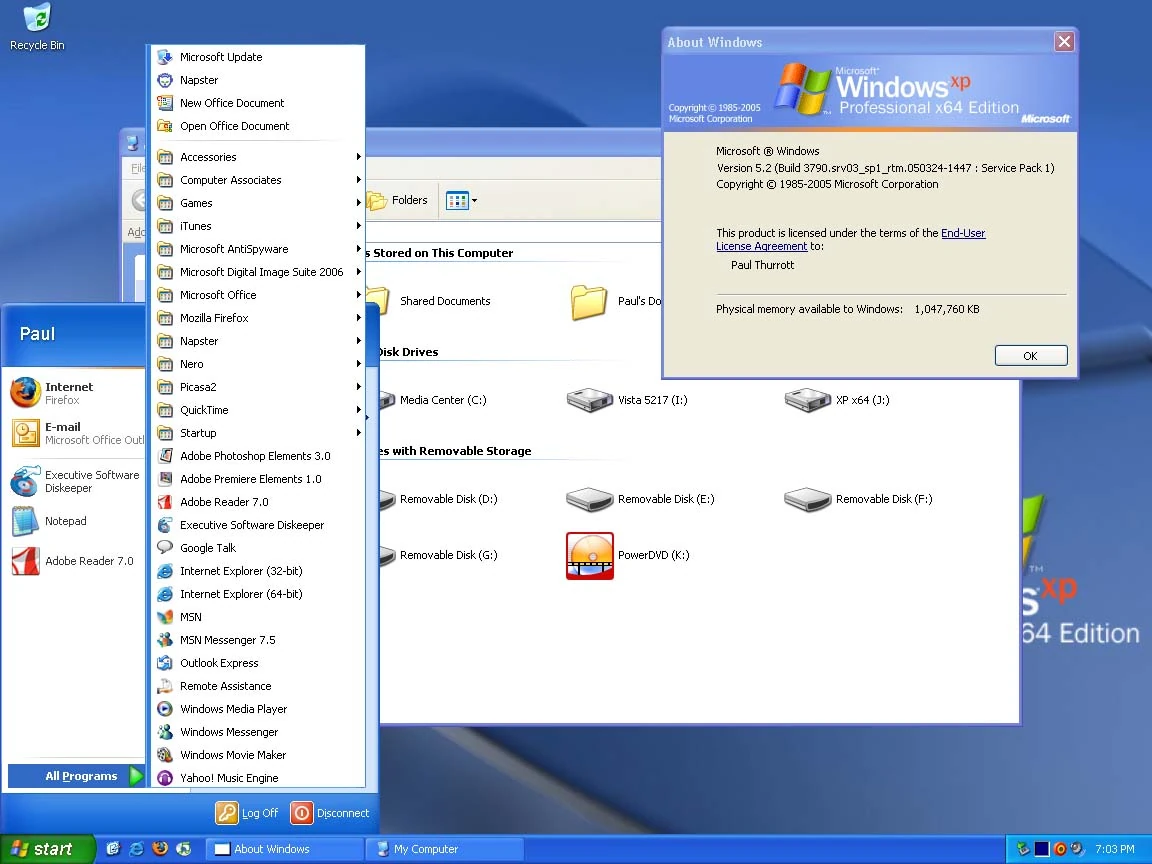Open the End-User License Agreement link
The height and width of the screenshot is (864, 1152).
[963, 233]
